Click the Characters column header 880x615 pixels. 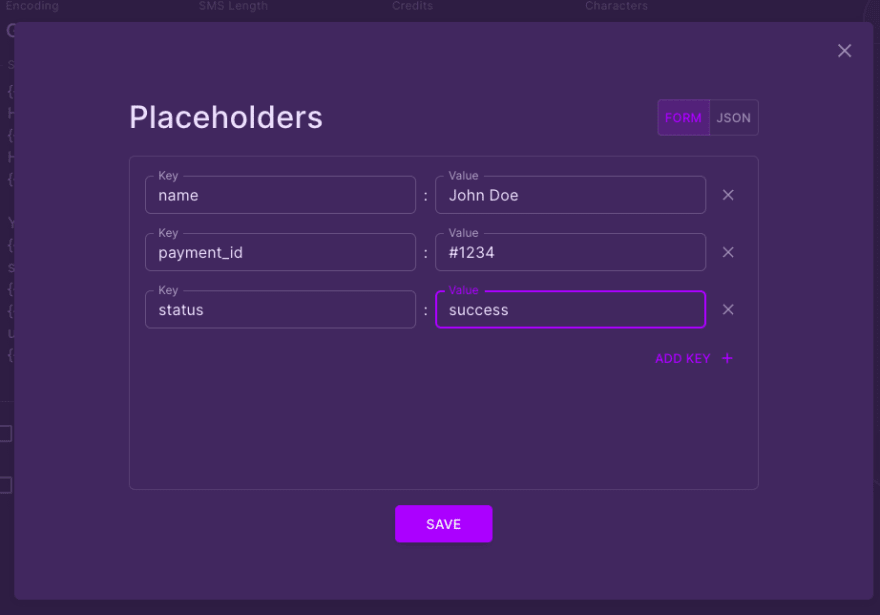point(616,6)
